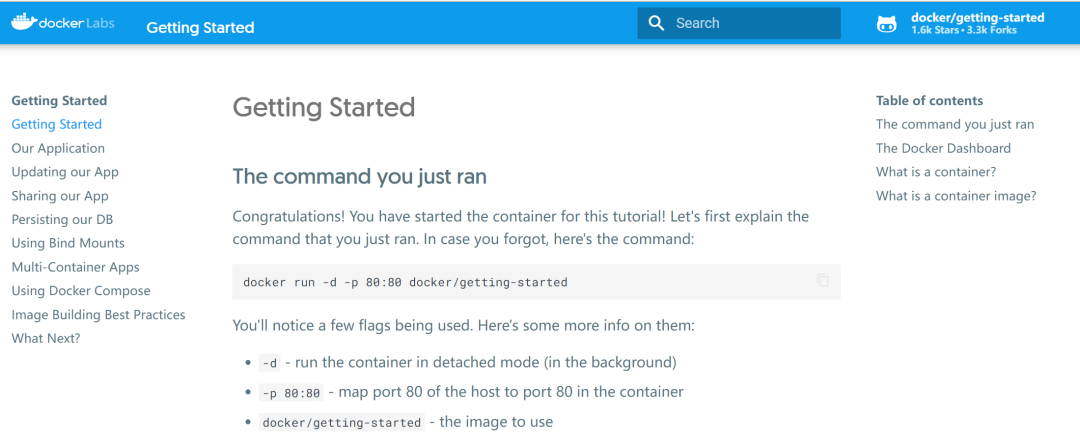
Task: Open the Our Application page
Action: [x=58, y=148]
